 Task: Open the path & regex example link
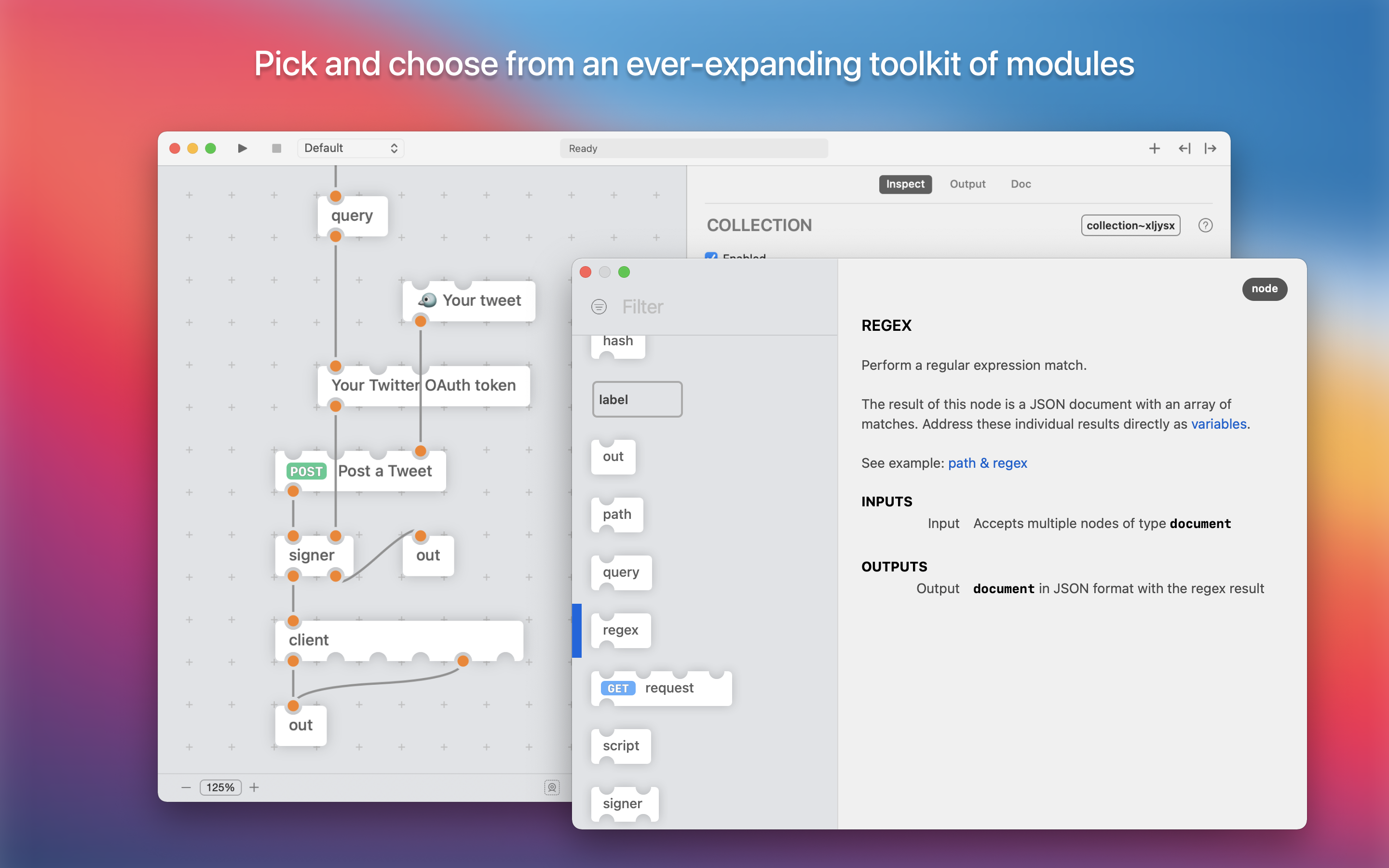click(987, 463)
